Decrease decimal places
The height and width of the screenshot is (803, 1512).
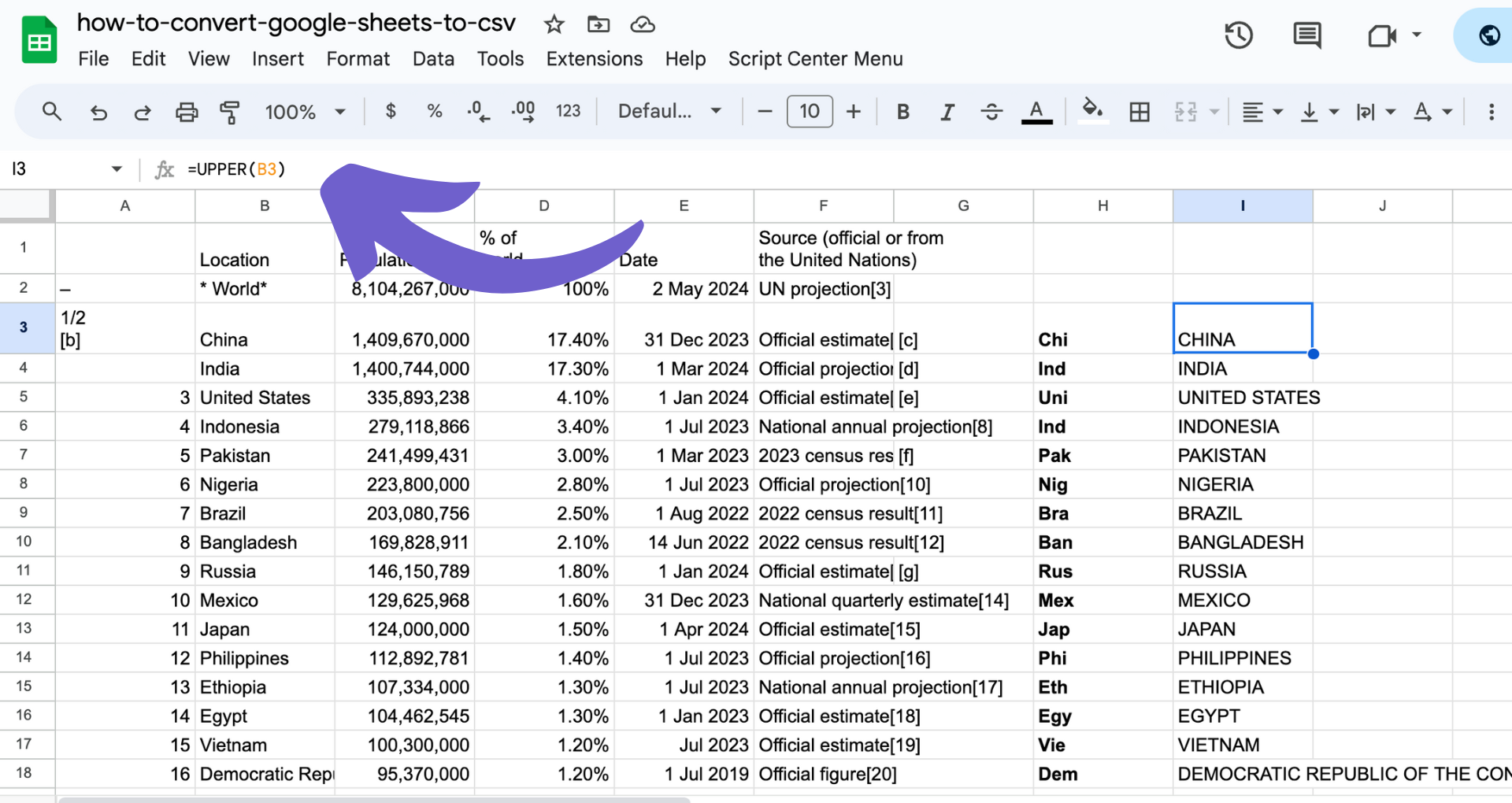point(478,111)
